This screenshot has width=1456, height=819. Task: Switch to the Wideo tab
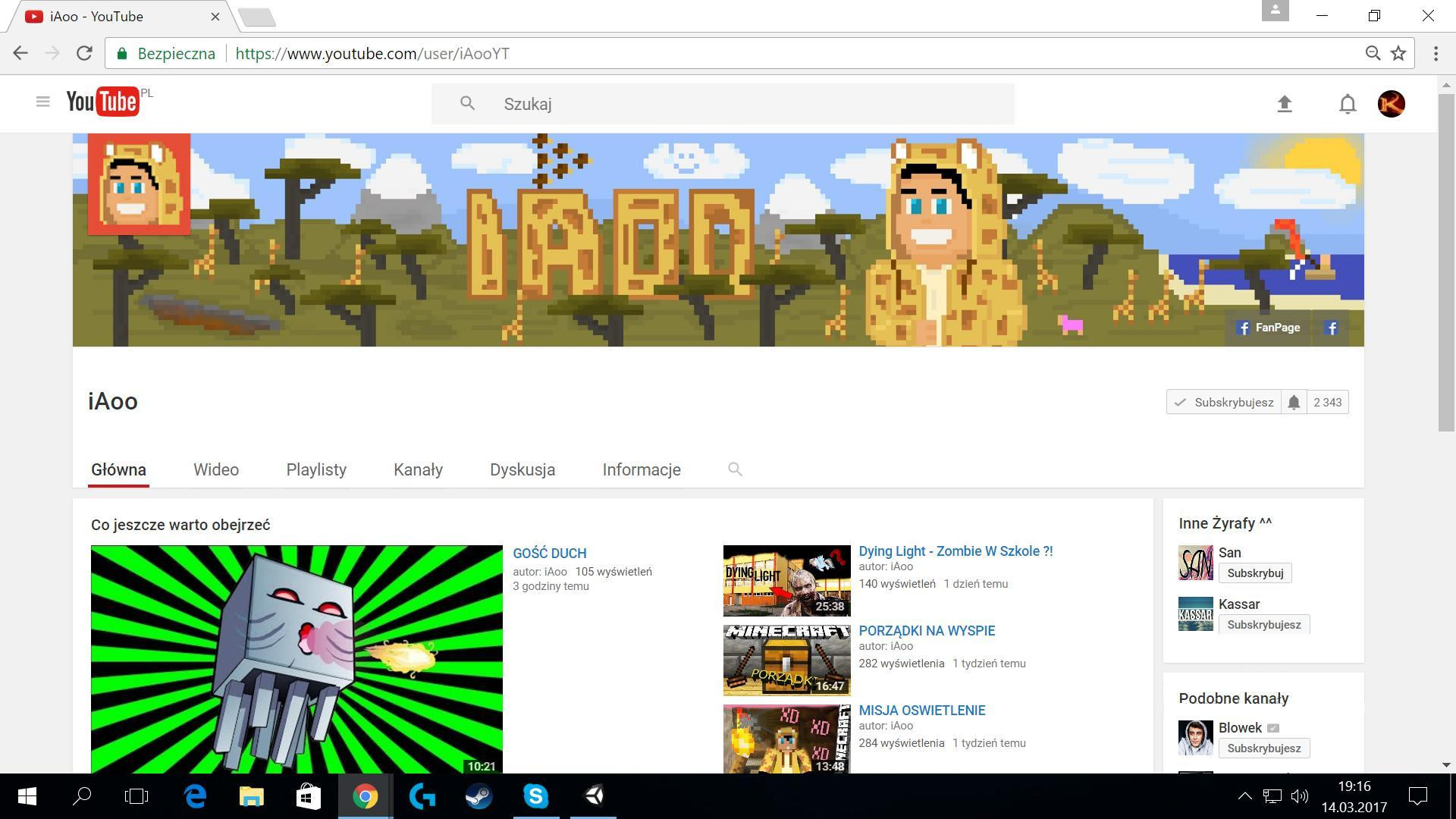click(216, 469)
